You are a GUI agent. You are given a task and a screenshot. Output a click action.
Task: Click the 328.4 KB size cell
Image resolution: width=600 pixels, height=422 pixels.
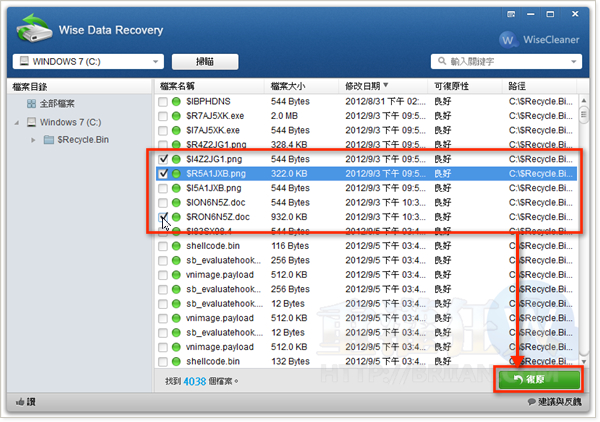click(x=289, y=145)
